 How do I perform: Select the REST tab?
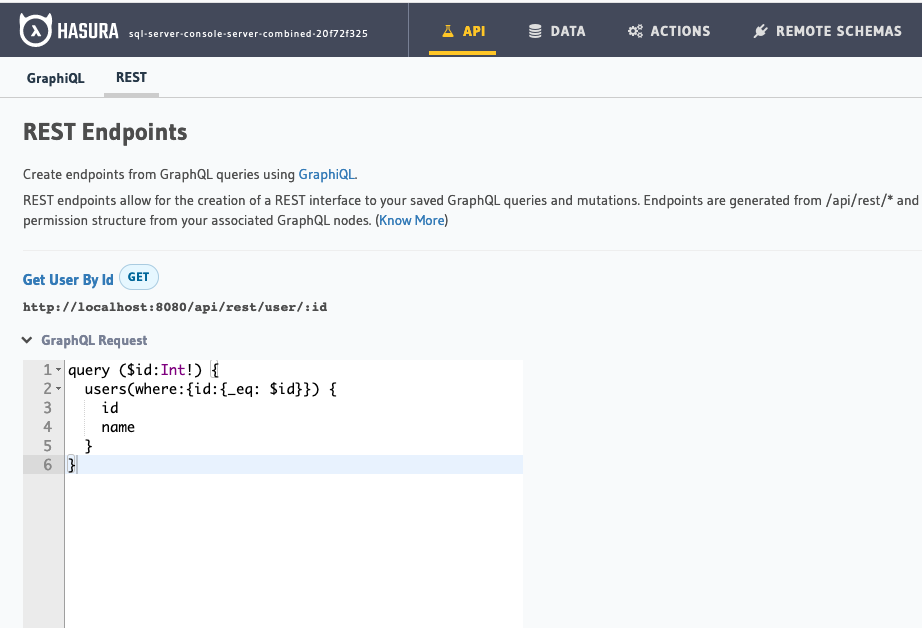pyautogui.click(x=131, y=77)
